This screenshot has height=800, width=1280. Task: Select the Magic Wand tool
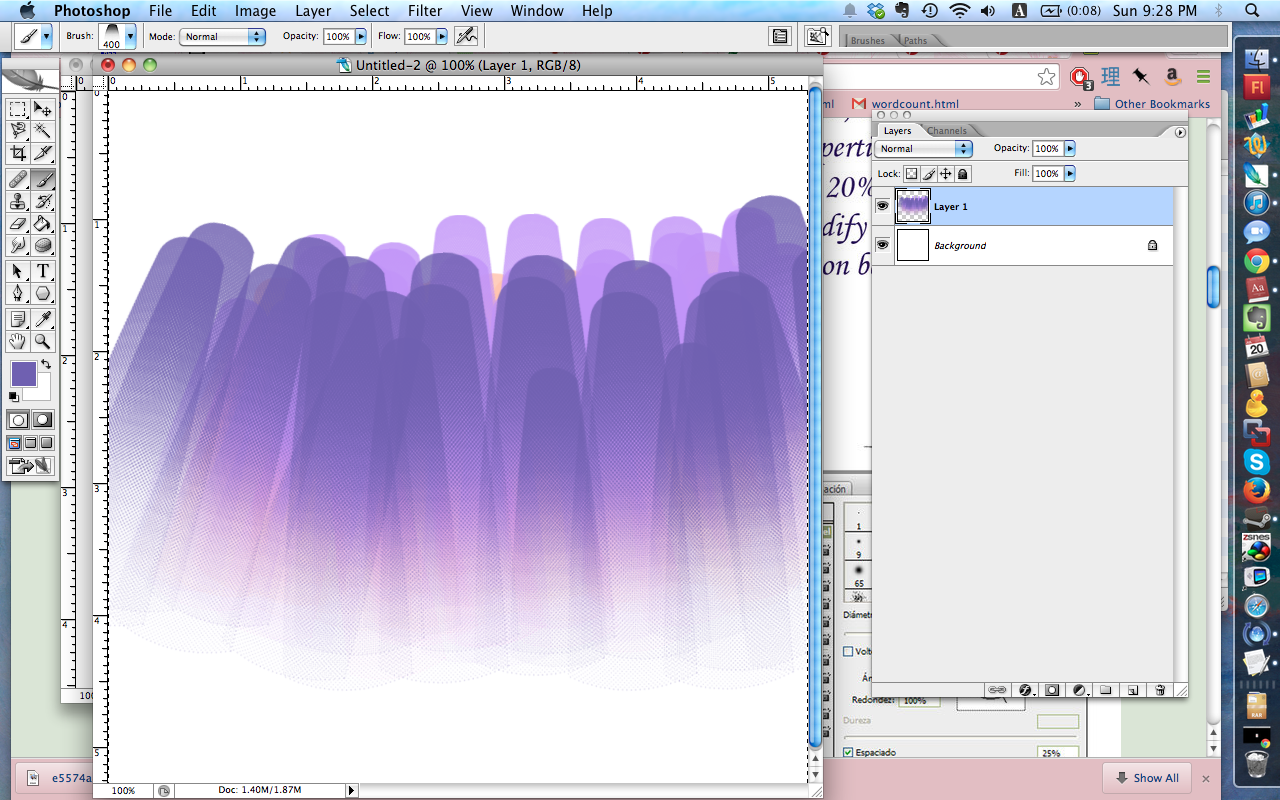click(x=43, y=131)
